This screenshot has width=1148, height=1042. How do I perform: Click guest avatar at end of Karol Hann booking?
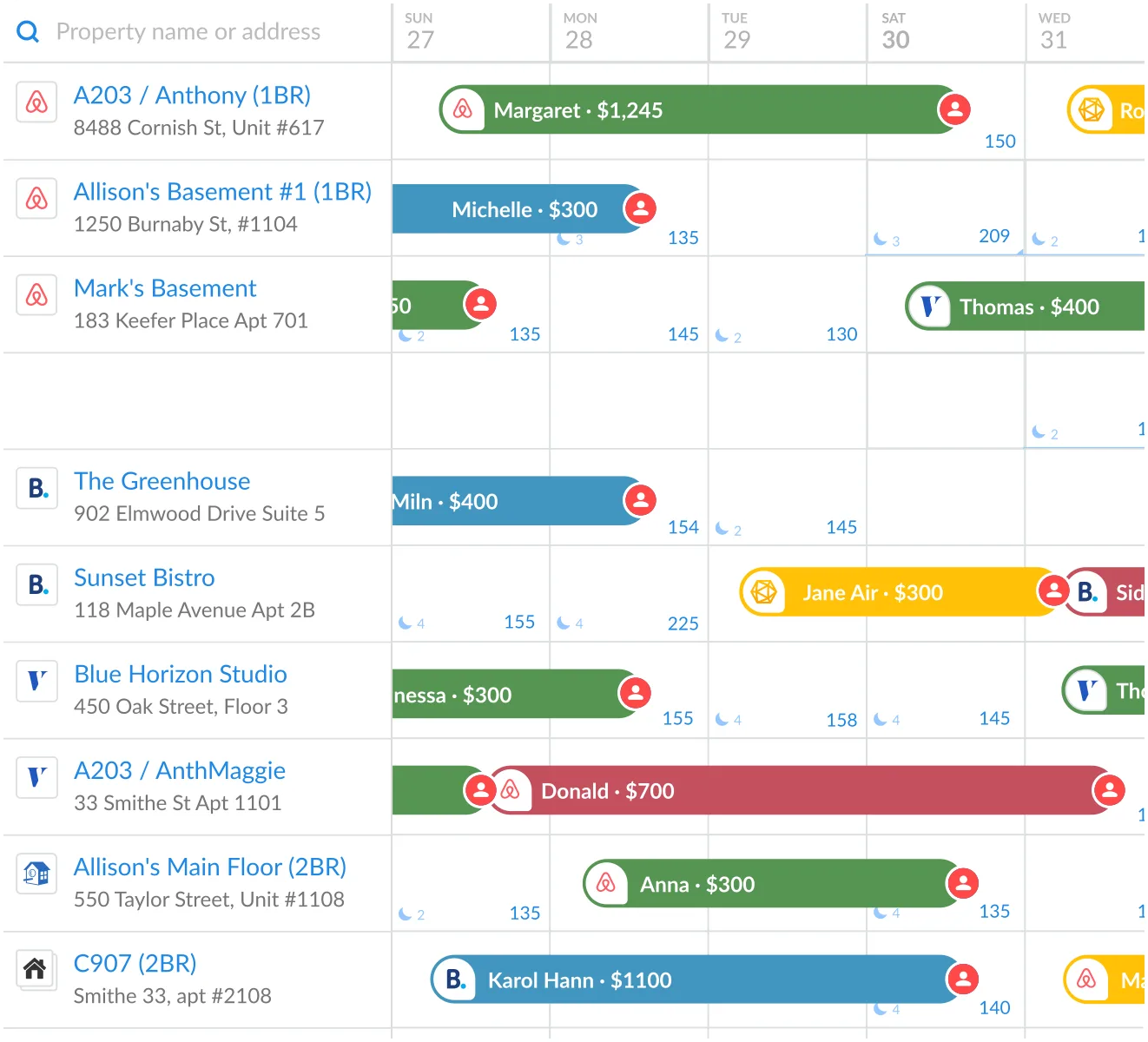click(962, 979)
